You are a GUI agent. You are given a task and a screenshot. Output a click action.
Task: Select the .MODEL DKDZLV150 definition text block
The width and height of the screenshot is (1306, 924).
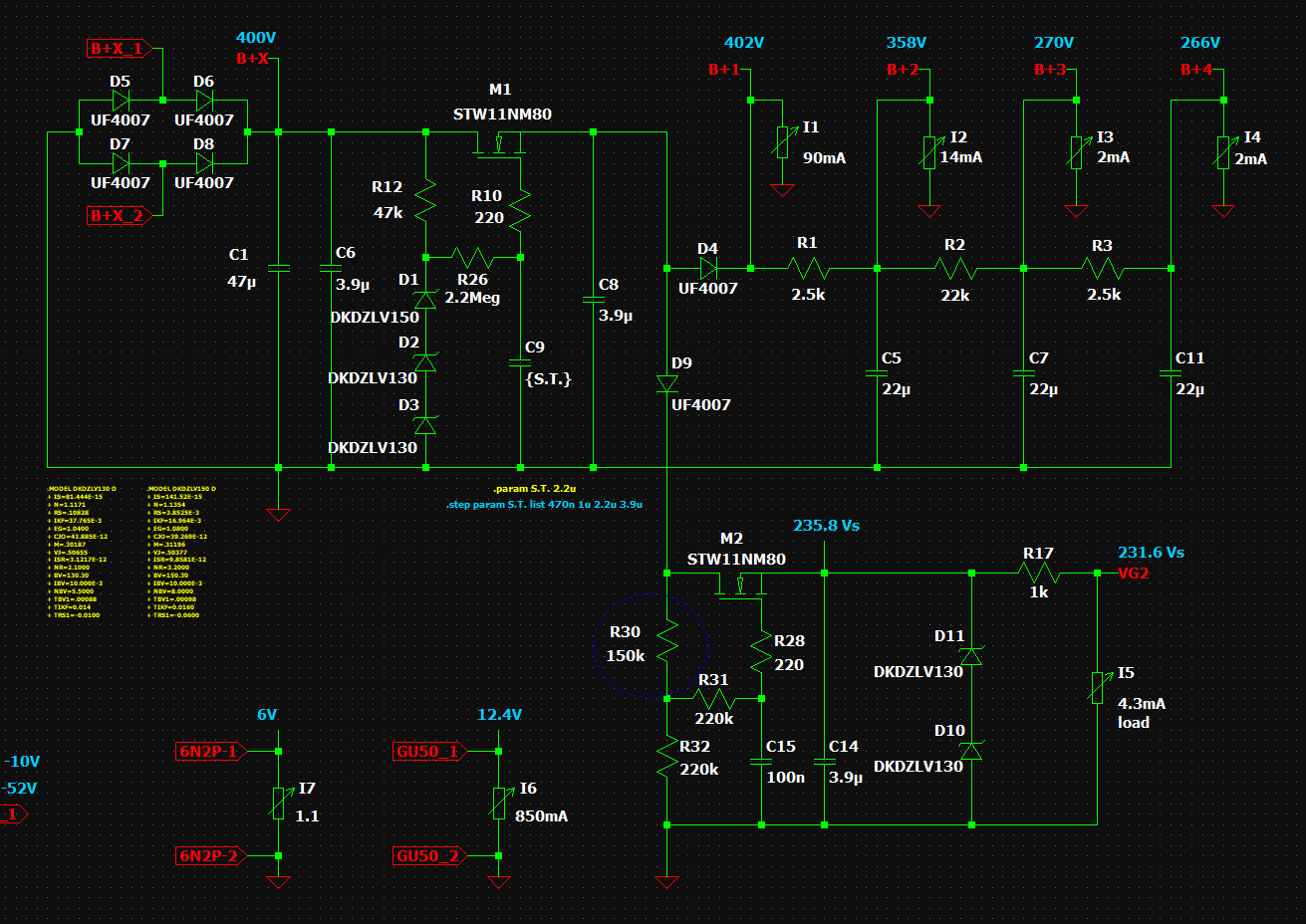[181, 552]
